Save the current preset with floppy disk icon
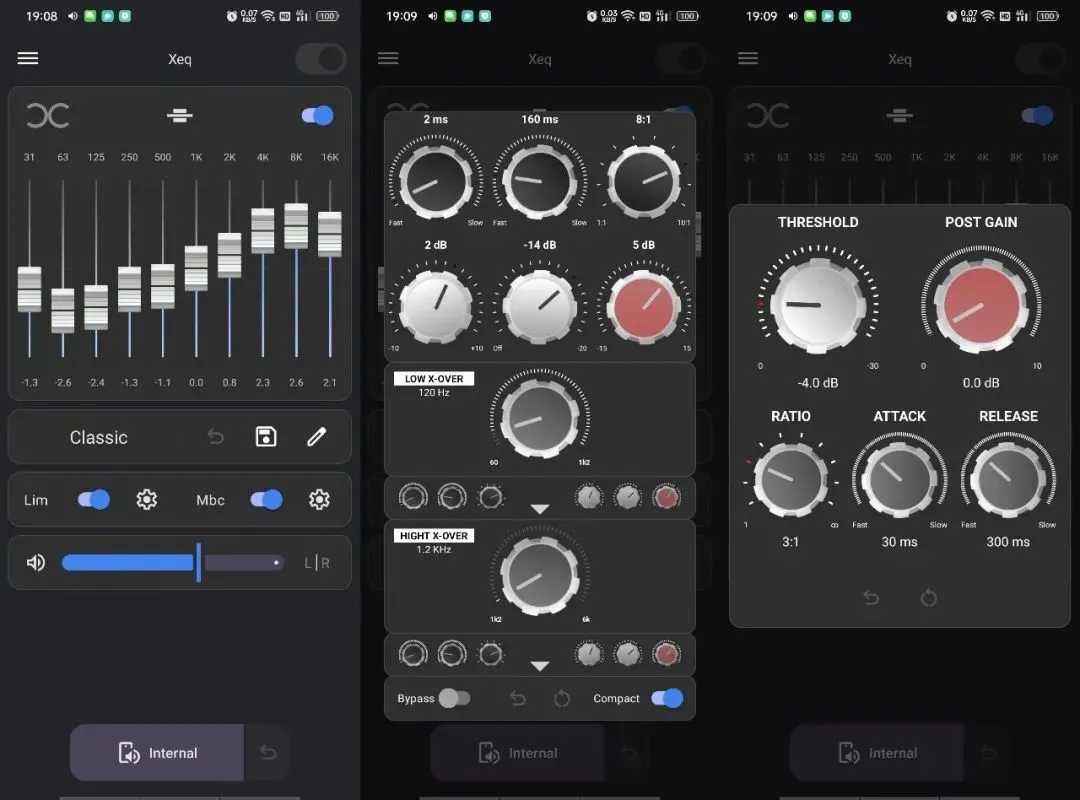Viewport: 1080px width, 800px height. pyautogui.click(x=266, y=437)
